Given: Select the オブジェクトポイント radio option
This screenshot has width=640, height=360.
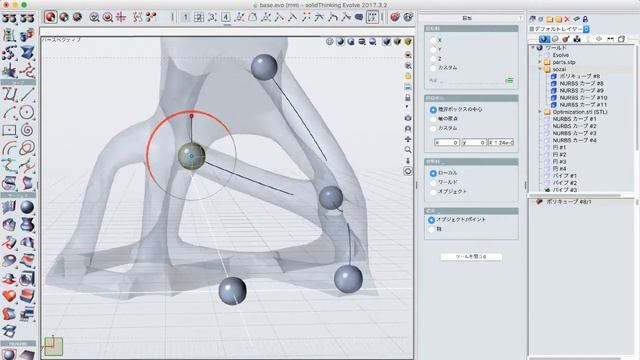Looking at the screenshot, I should pos(431,220).
